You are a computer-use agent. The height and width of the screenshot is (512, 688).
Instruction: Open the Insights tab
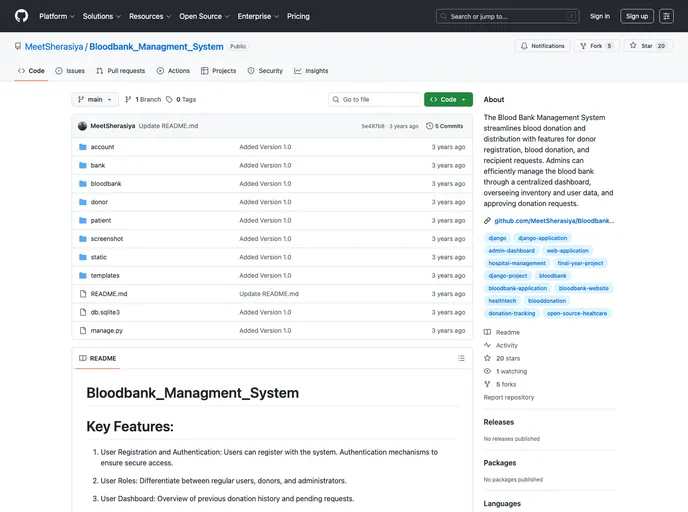(x=311, y=71)
